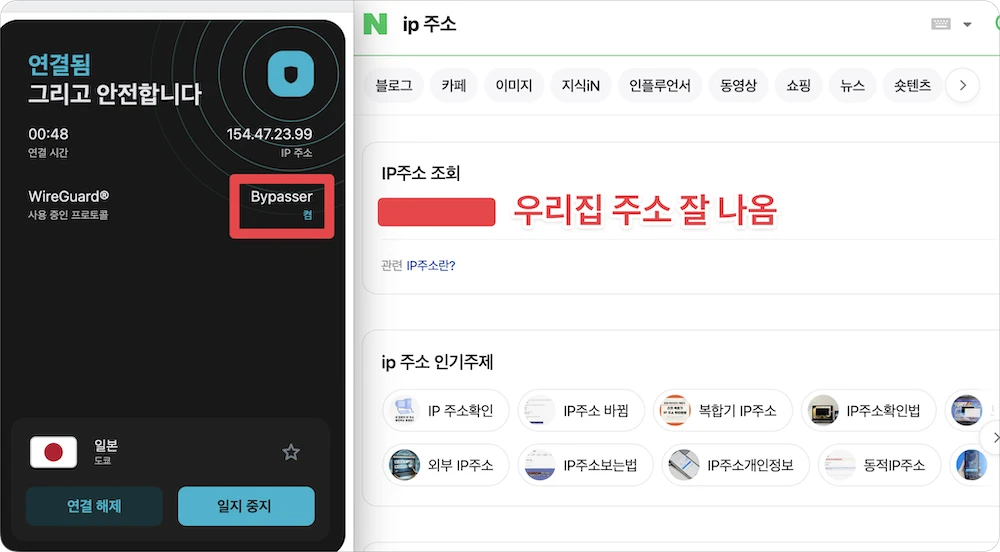Click the IP주소확인법 thumbnail image

tap(823, 410)
